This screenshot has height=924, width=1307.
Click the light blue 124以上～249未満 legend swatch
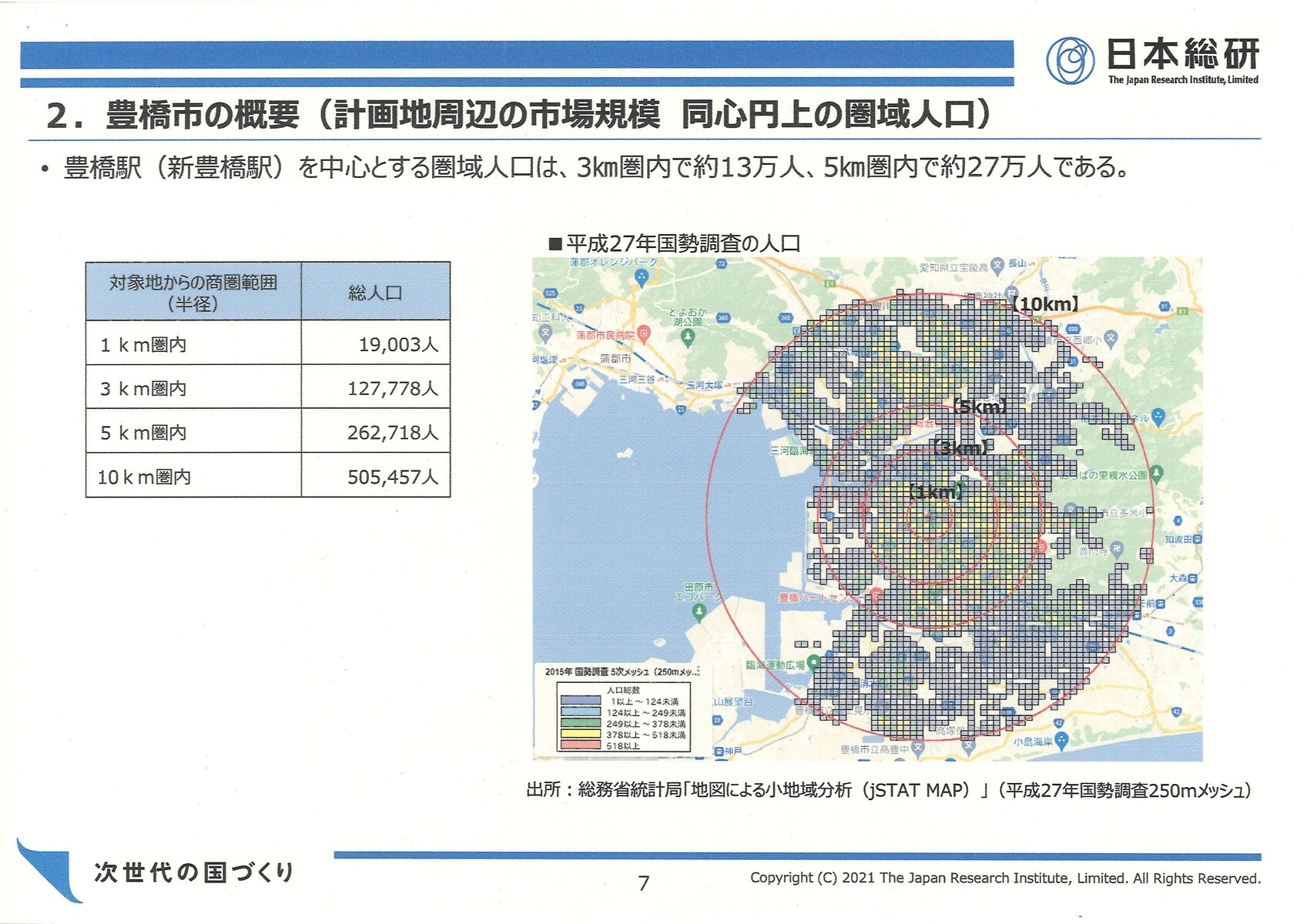click(581, 712)
